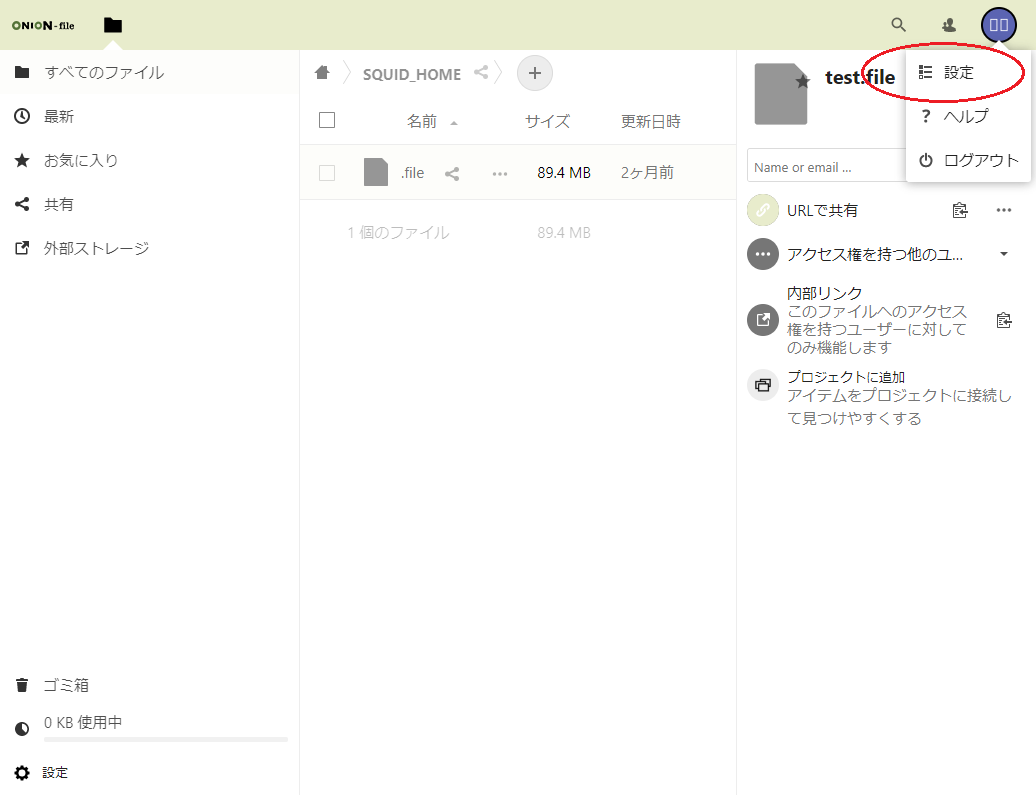1036x795 pixels.
Task: Open three-dot actions menu for .file row
Action: pyautogui.click(x=500, y=173)
